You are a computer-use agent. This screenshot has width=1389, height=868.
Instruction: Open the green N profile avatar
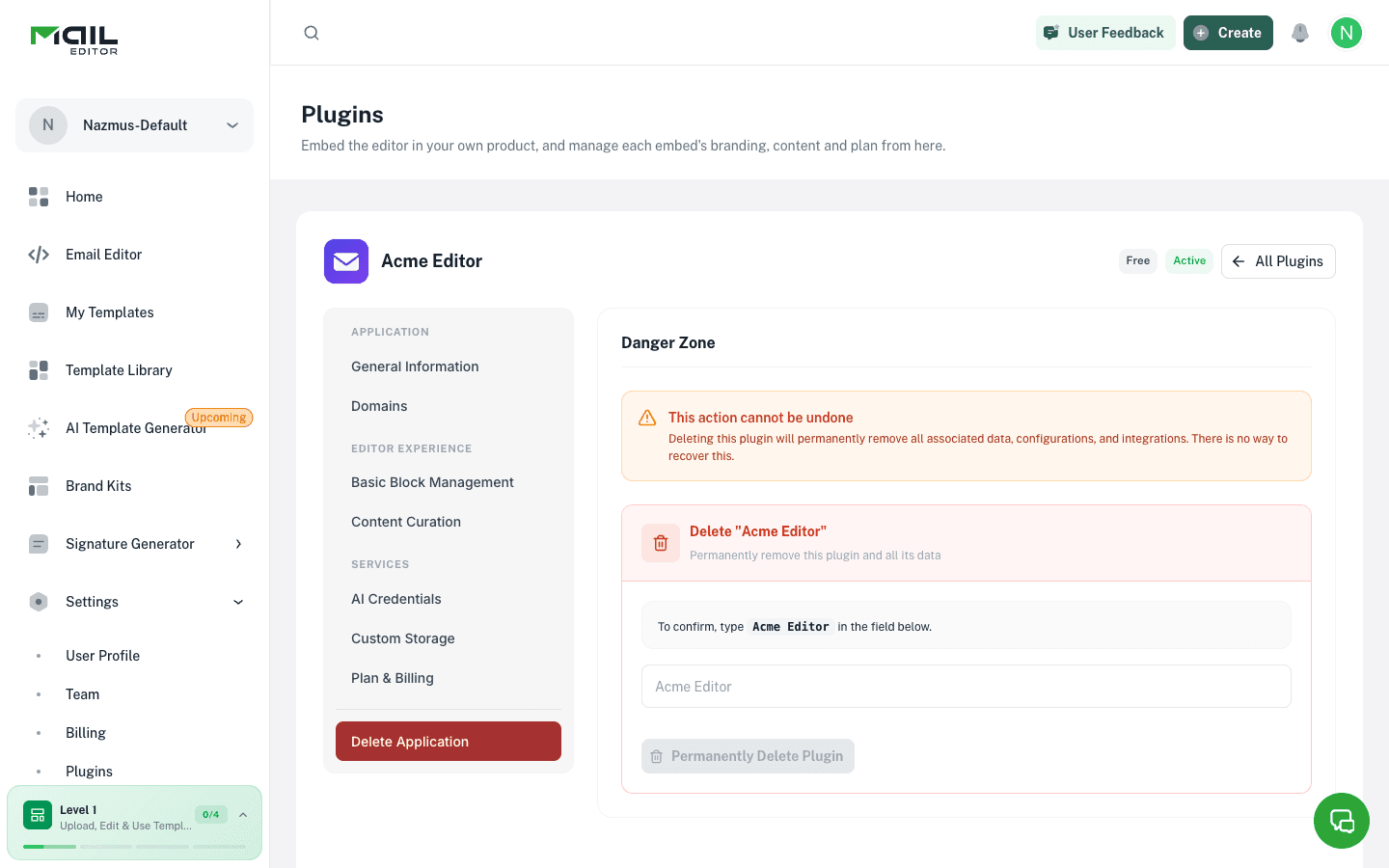[1347, 33]
